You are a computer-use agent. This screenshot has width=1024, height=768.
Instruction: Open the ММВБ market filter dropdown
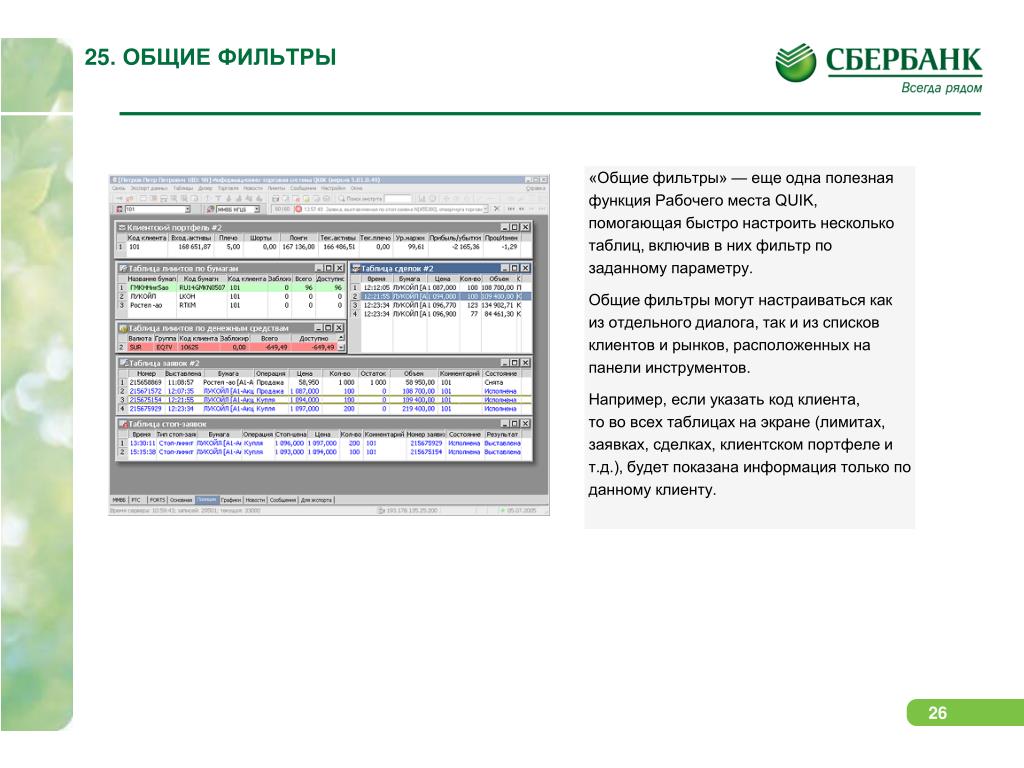pyautogui.click(x=257, y=209)
